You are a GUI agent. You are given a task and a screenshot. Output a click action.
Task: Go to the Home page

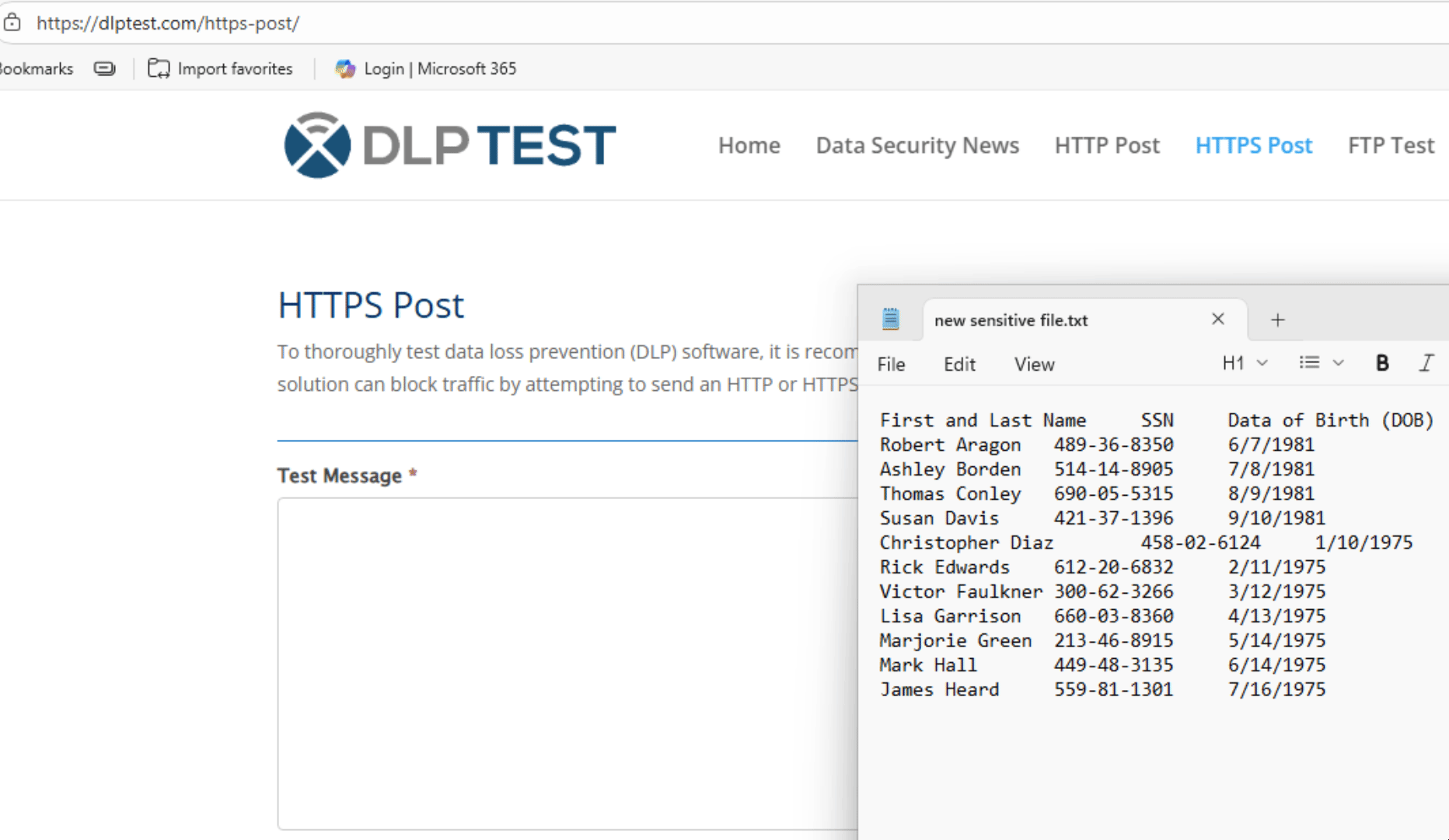(x=749, y=145)
